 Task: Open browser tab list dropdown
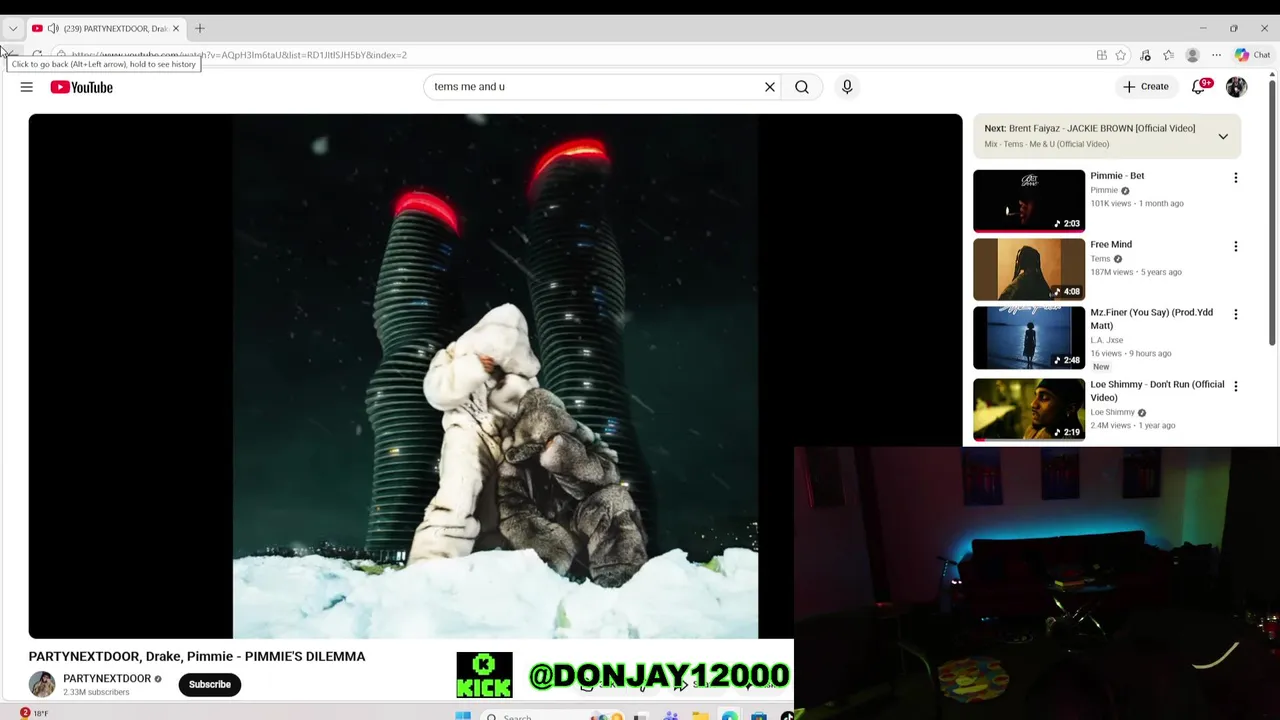click(13, 28)
